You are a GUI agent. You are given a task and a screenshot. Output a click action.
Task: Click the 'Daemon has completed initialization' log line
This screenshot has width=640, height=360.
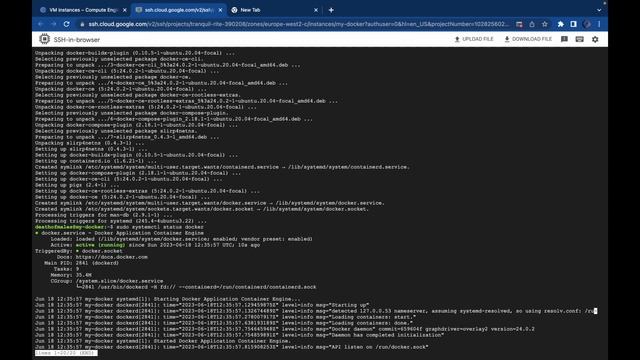239,335
